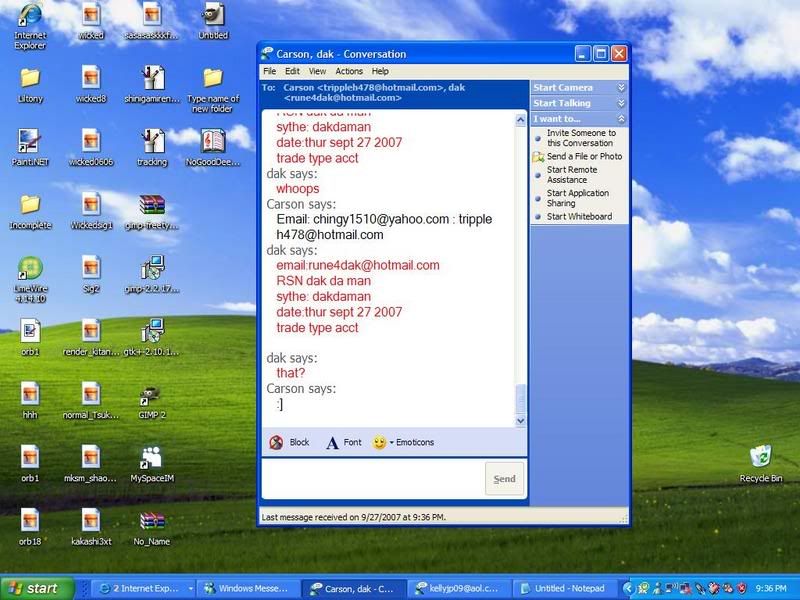Open the Font settings in the conversation
This screenshot has height=600, width=800.
(x=343, y=442)
